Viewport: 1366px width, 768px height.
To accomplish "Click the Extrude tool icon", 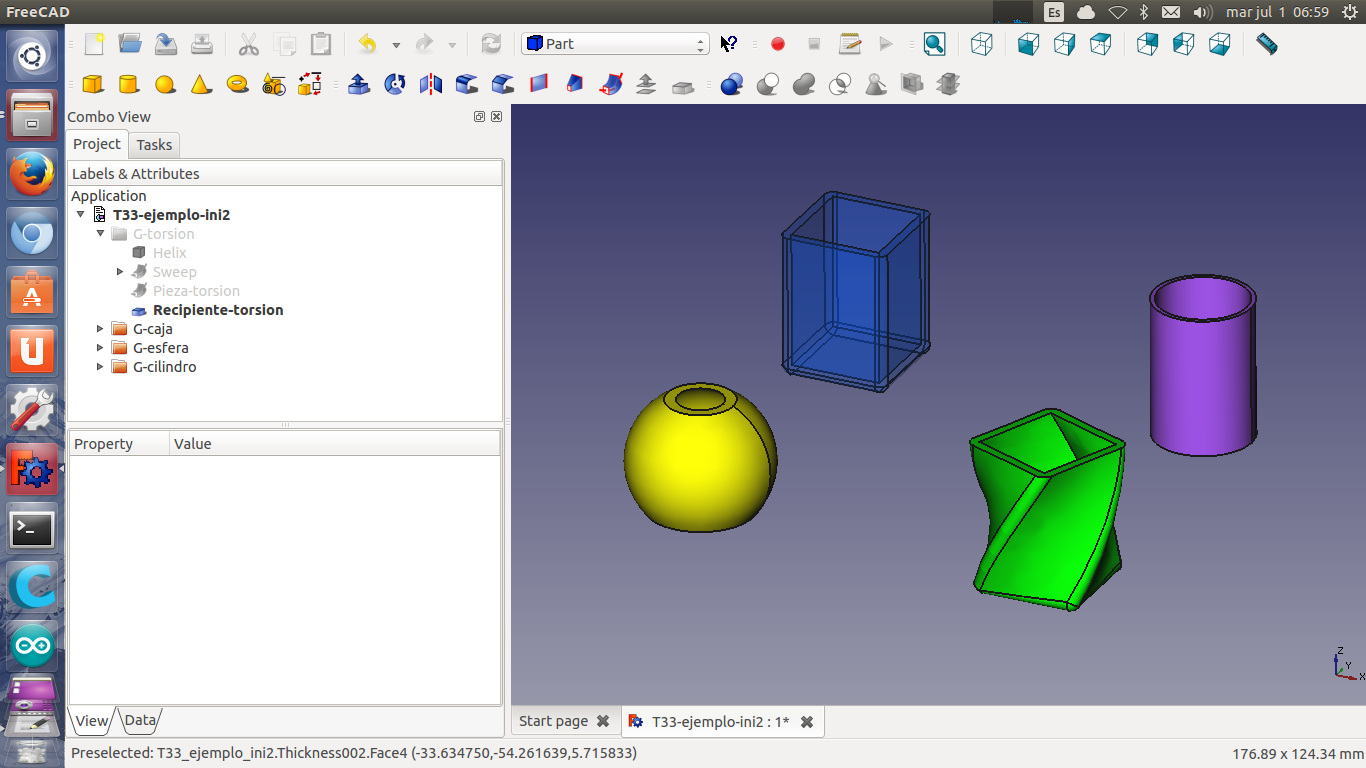I will click(x=358, y=85).
